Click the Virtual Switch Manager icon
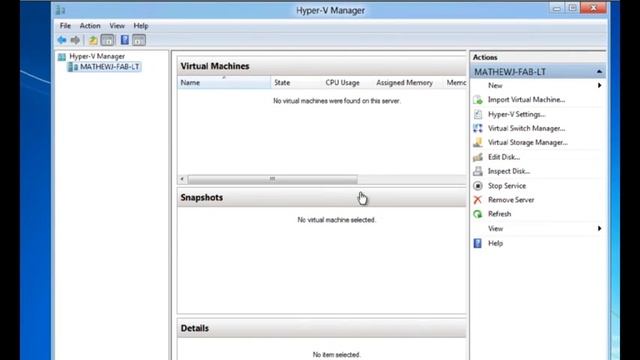 coord(478,128)
